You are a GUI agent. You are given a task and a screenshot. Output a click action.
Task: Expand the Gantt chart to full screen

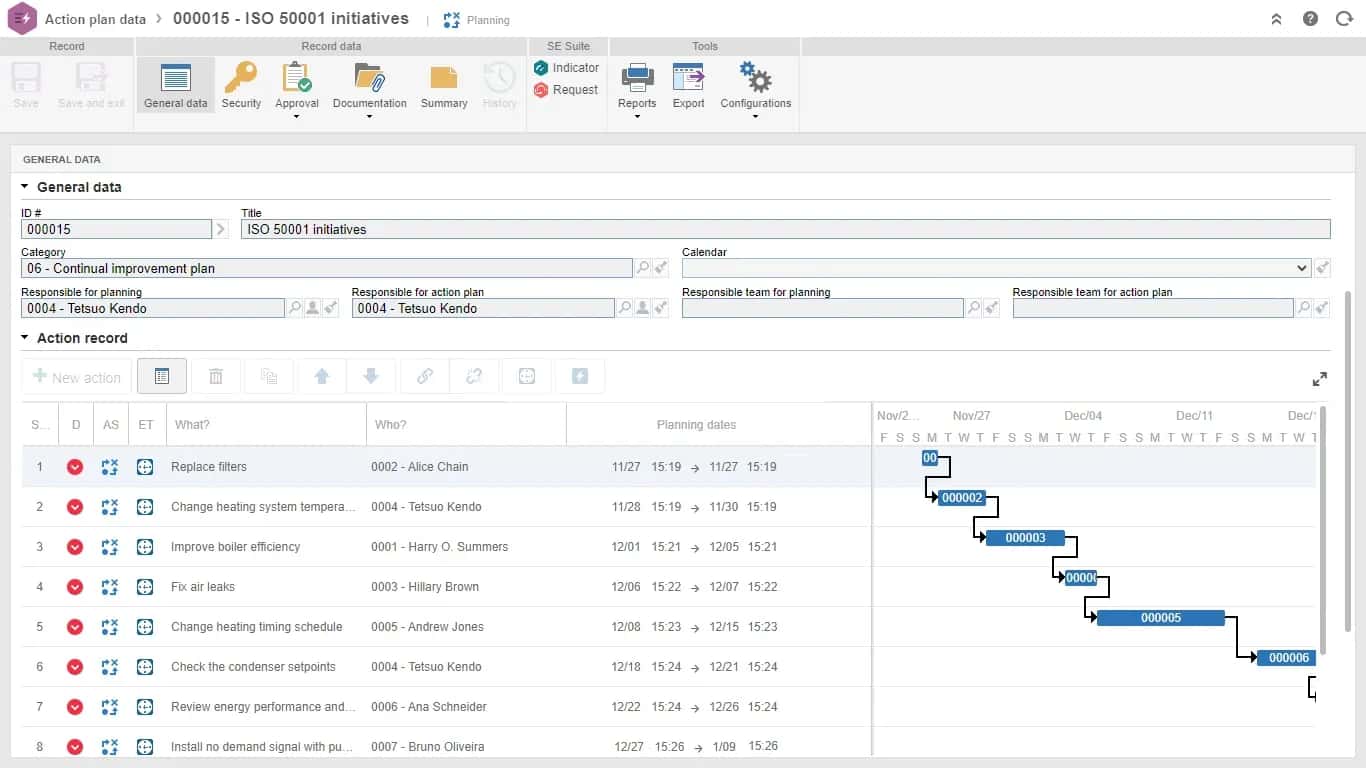(1320, 379)
